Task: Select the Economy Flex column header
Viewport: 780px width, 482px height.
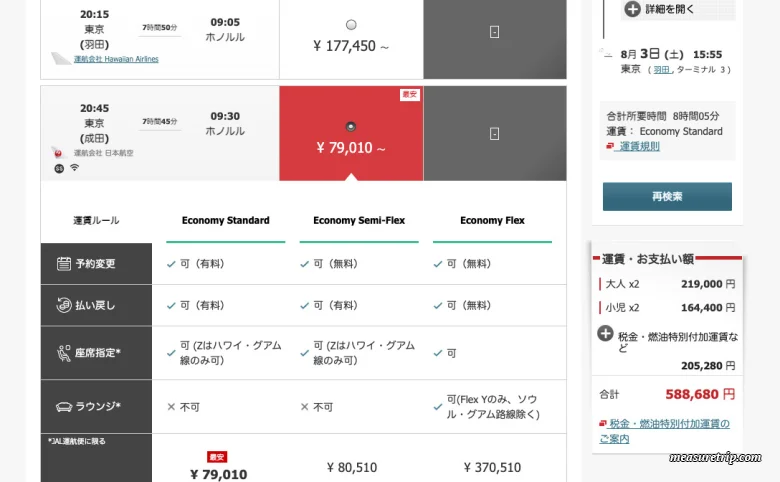Action: (492, 220)
